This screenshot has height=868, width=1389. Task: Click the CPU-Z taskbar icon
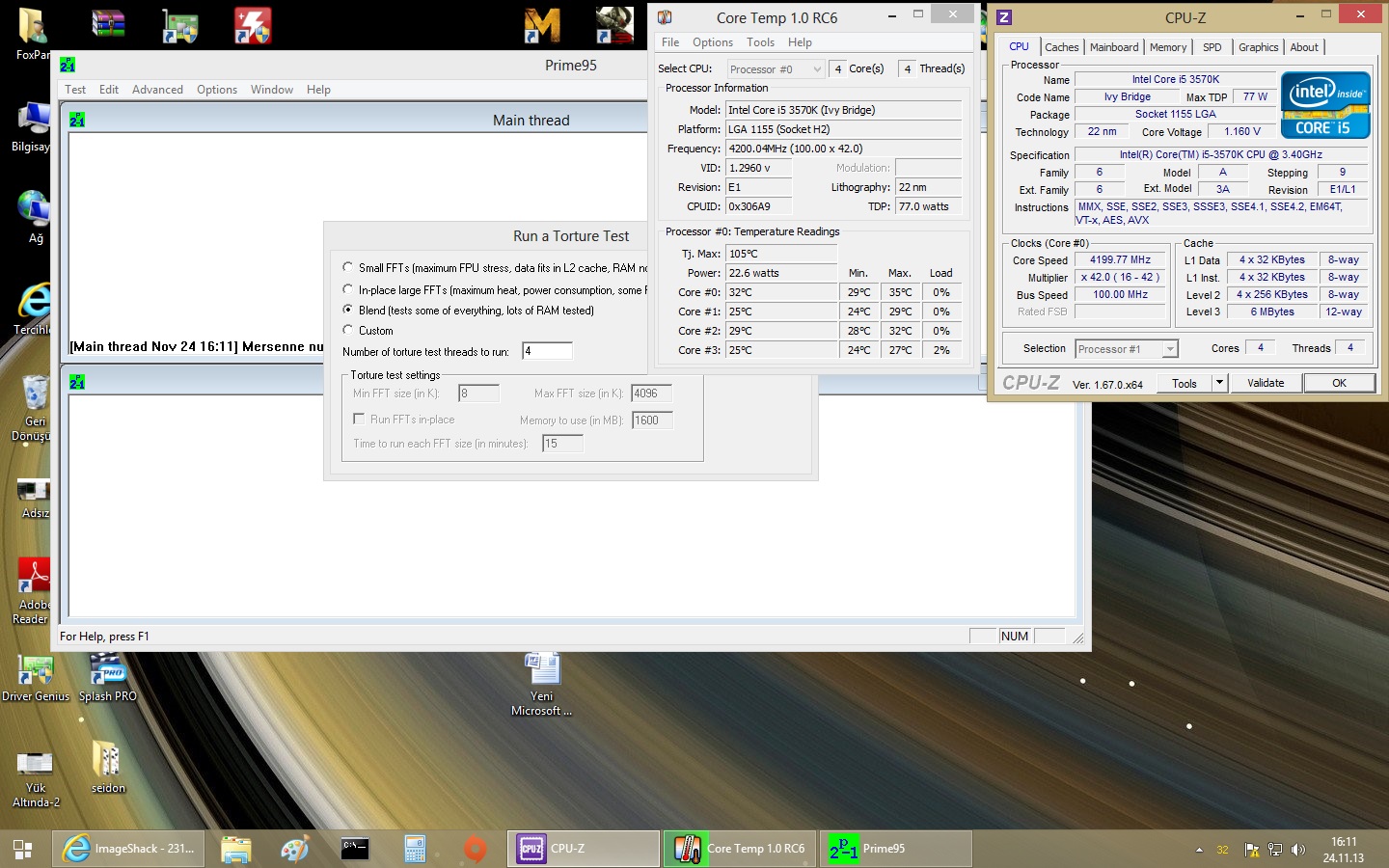tap(583, 849)
